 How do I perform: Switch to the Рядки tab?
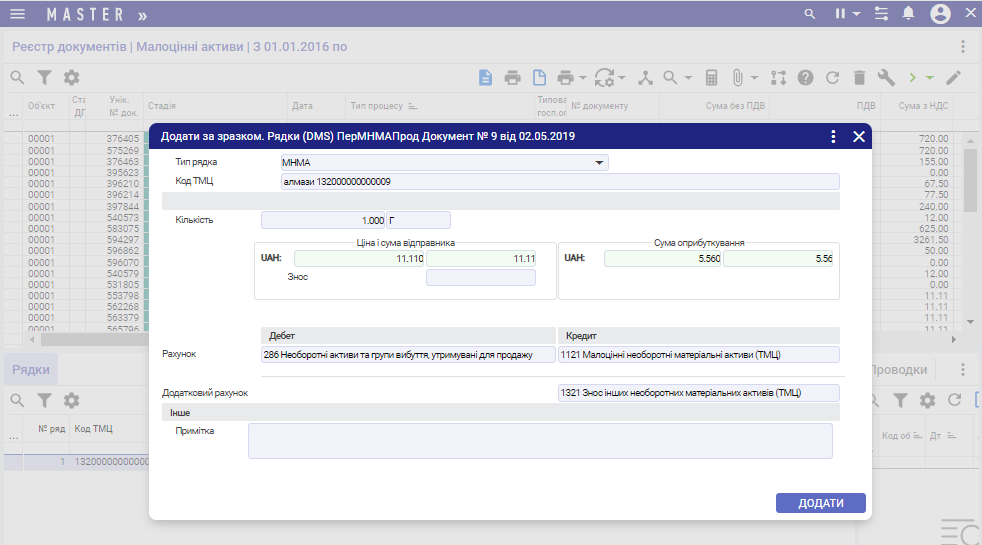click(30, 369)
